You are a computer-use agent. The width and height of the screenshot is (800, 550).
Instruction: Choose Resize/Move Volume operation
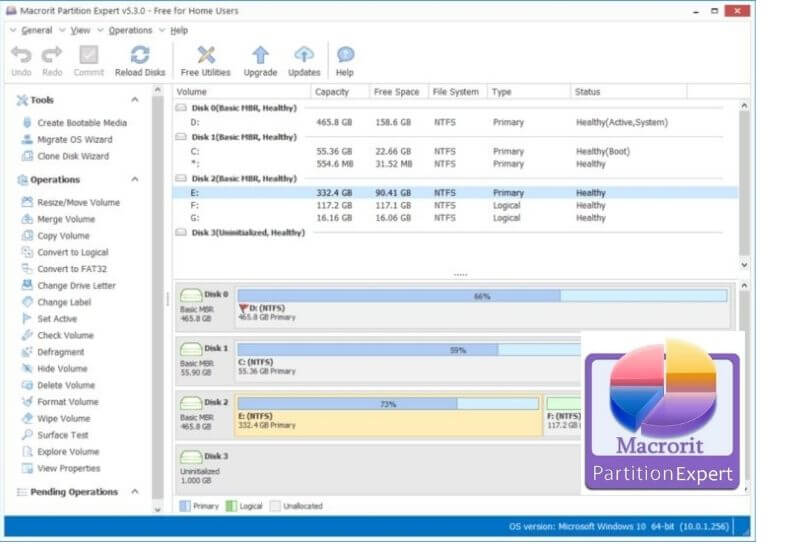[x=78, y=202]
